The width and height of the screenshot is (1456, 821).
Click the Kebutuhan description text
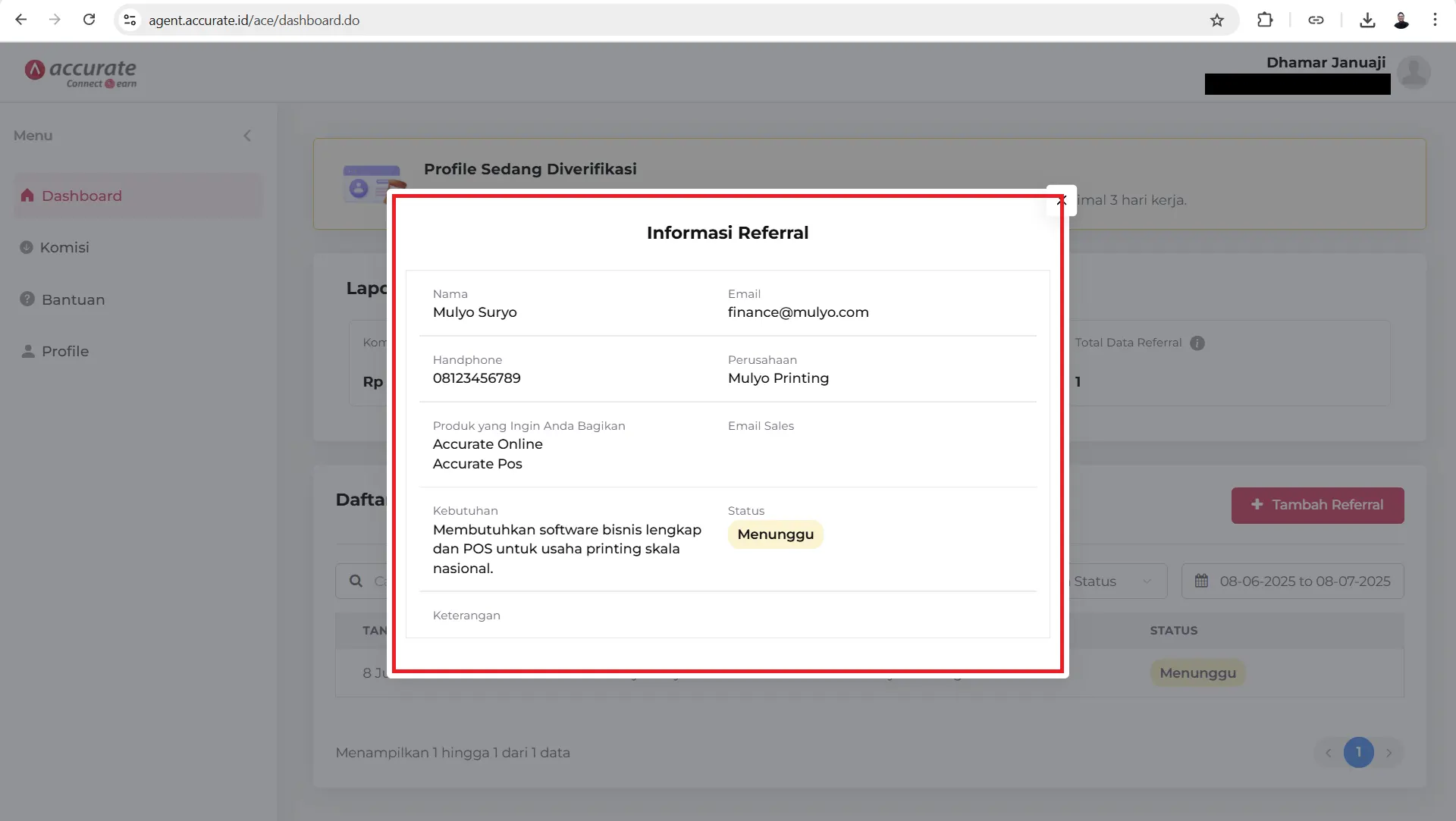click(x=567, y=549)
